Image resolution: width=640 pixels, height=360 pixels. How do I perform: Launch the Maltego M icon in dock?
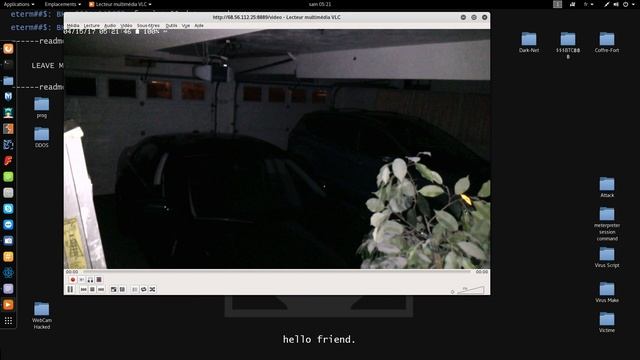[x=8, y=97]
